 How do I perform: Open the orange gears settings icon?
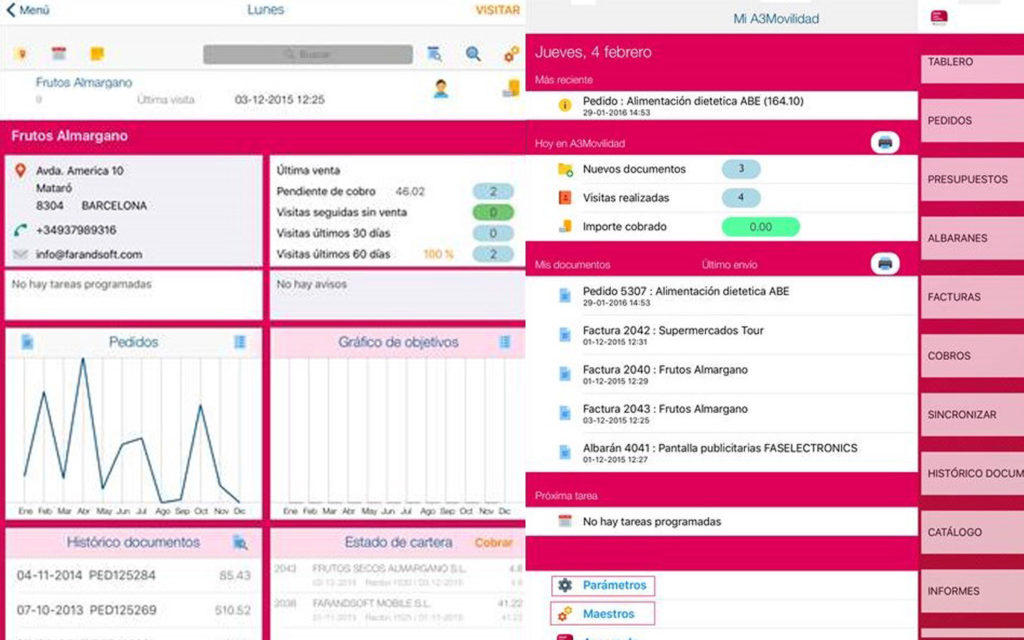pyautogui.click(x=511, y=54)
